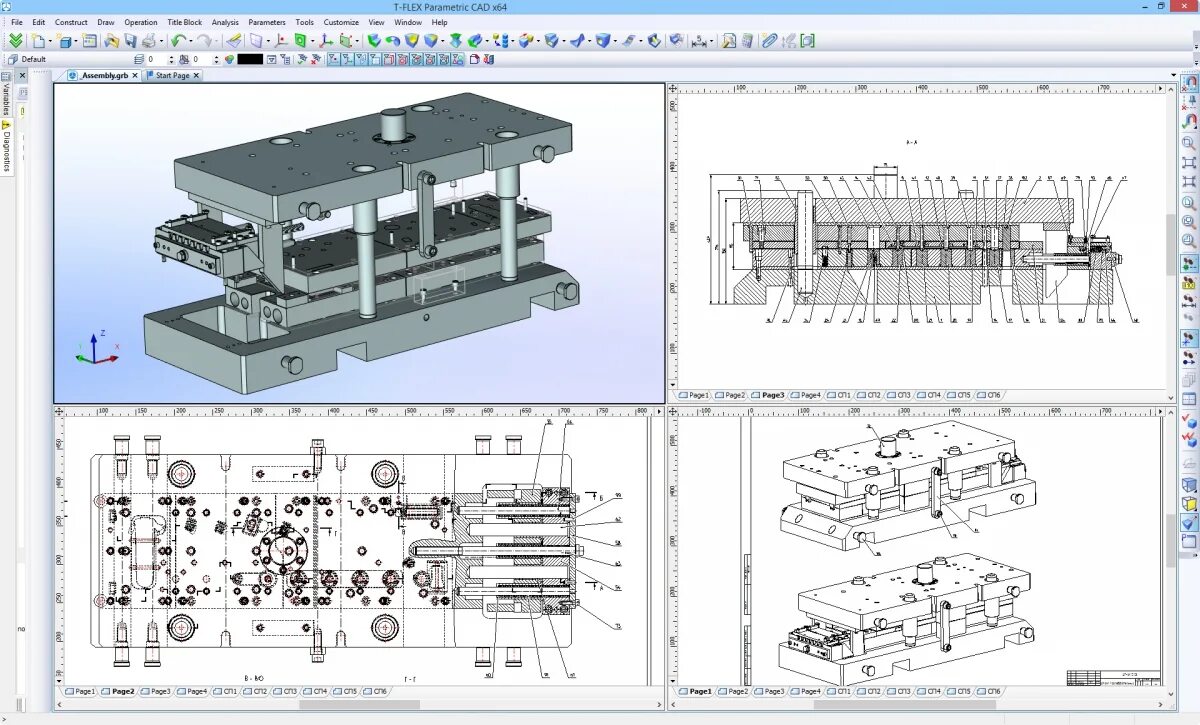Click the level number input field
Screen dimensions: 1200x725
pyautogui.click(x=156, y=59)
